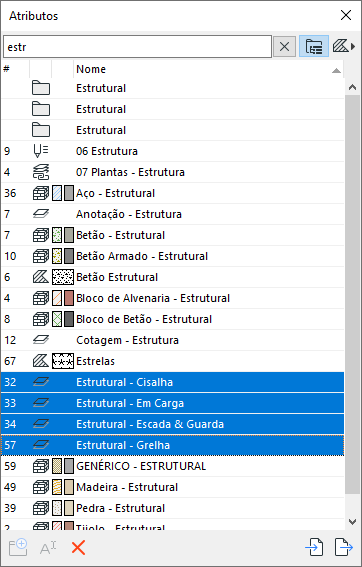Click surface swatch of Betão - Estrutural
Image resolution: width=362 pixels, height=567 pixels.
(x=69, y=235)
